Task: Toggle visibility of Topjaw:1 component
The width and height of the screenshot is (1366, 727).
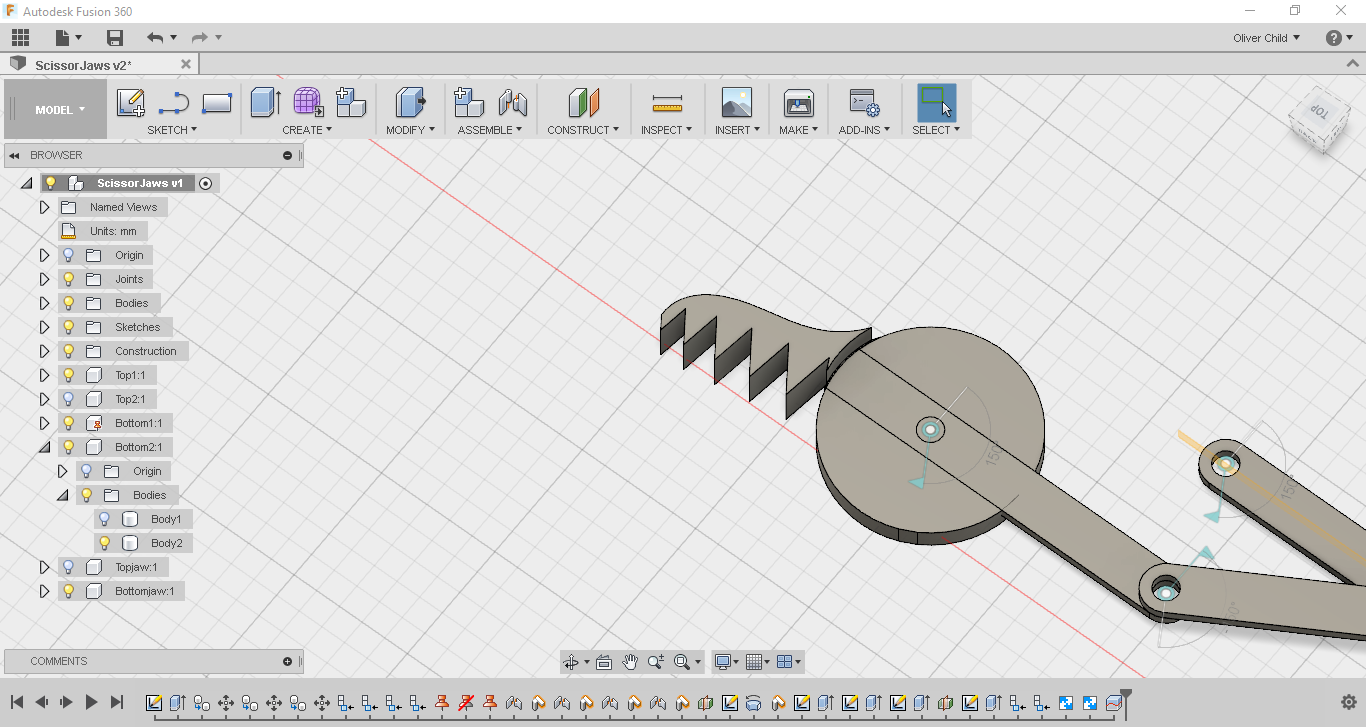Action: (x=68, y=567)
